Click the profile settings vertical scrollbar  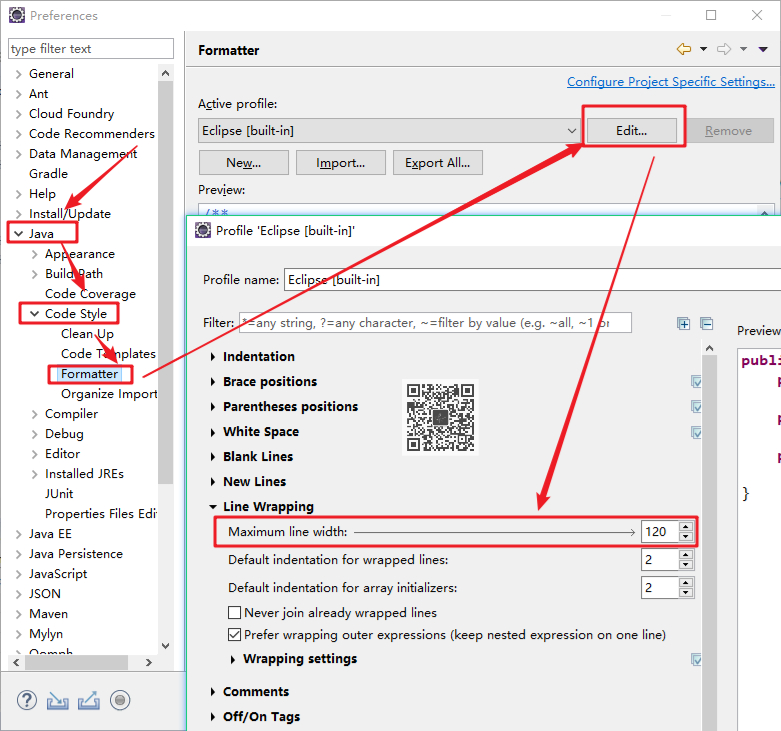click(x=709, y=543)
